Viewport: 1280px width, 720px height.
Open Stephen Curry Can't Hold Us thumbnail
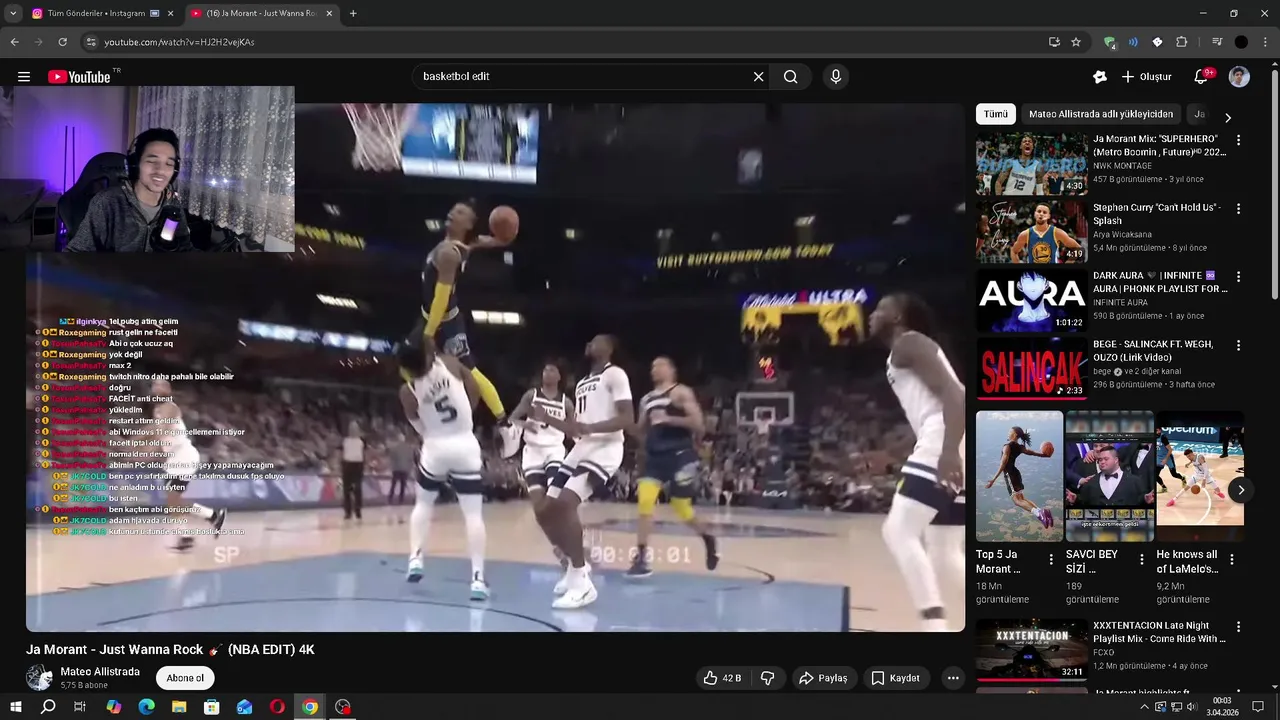tap(1031, 232)
